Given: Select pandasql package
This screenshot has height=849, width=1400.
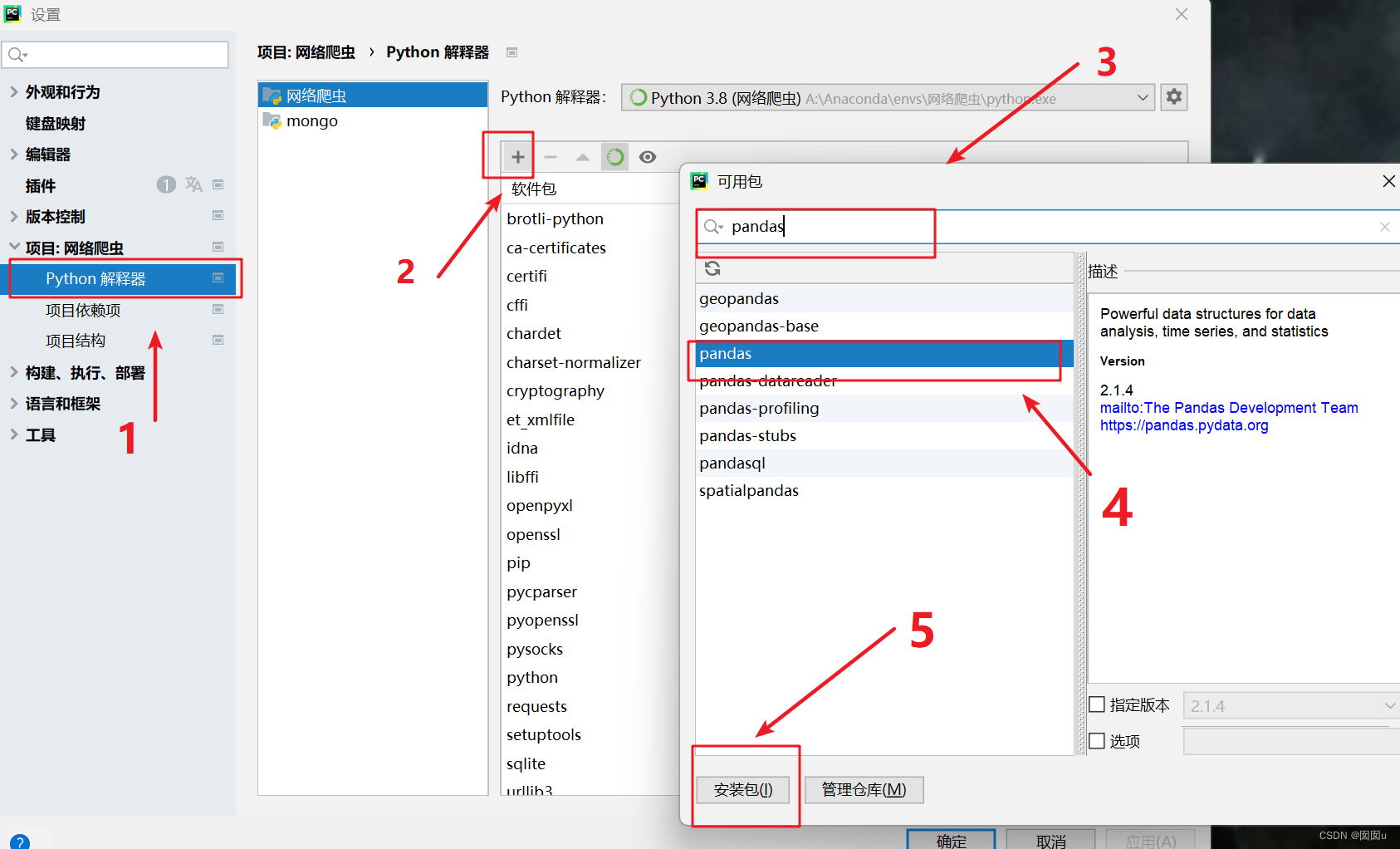Looking at the screenshot, I should pyautogui.click(x=884, y=463).
